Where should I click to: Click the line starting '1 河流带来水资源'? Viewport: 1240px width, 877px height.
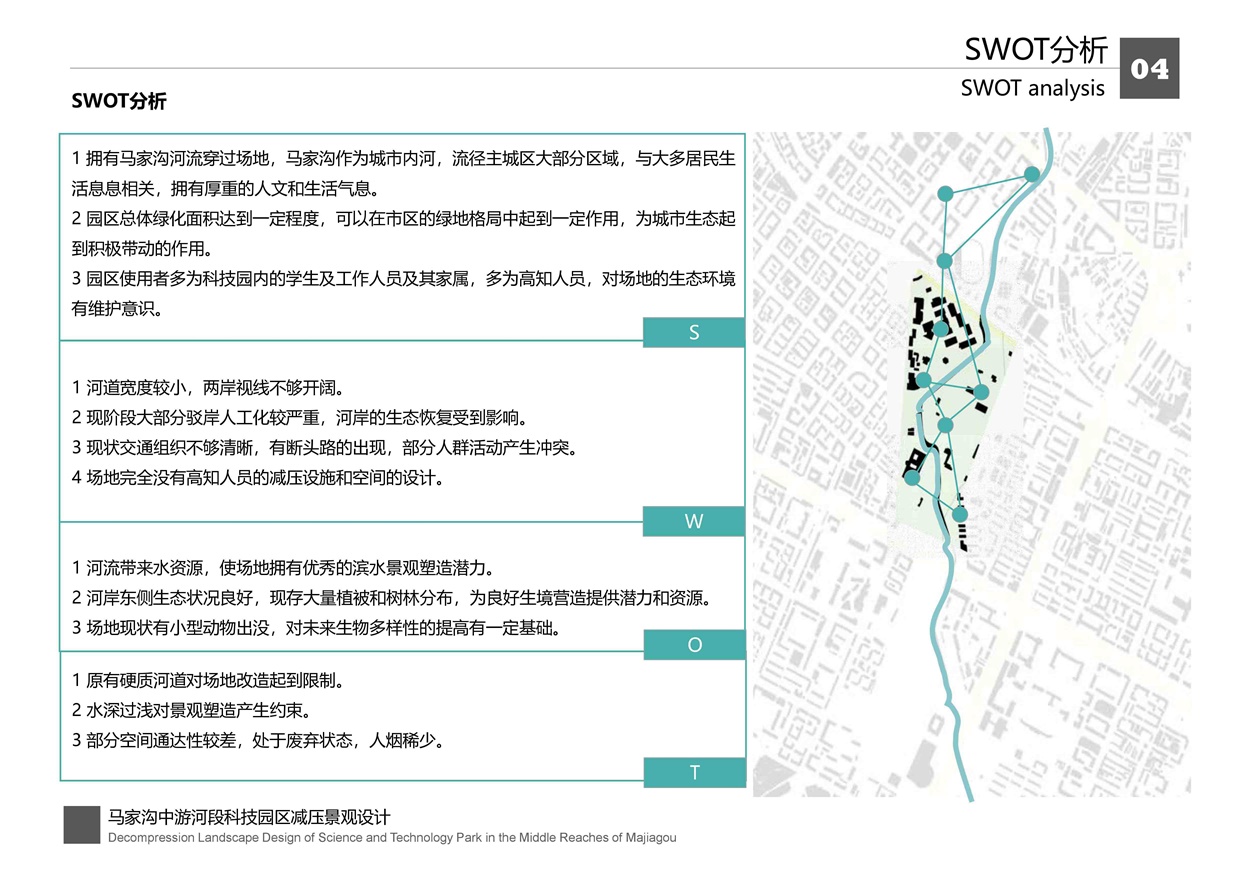(283, 568)
